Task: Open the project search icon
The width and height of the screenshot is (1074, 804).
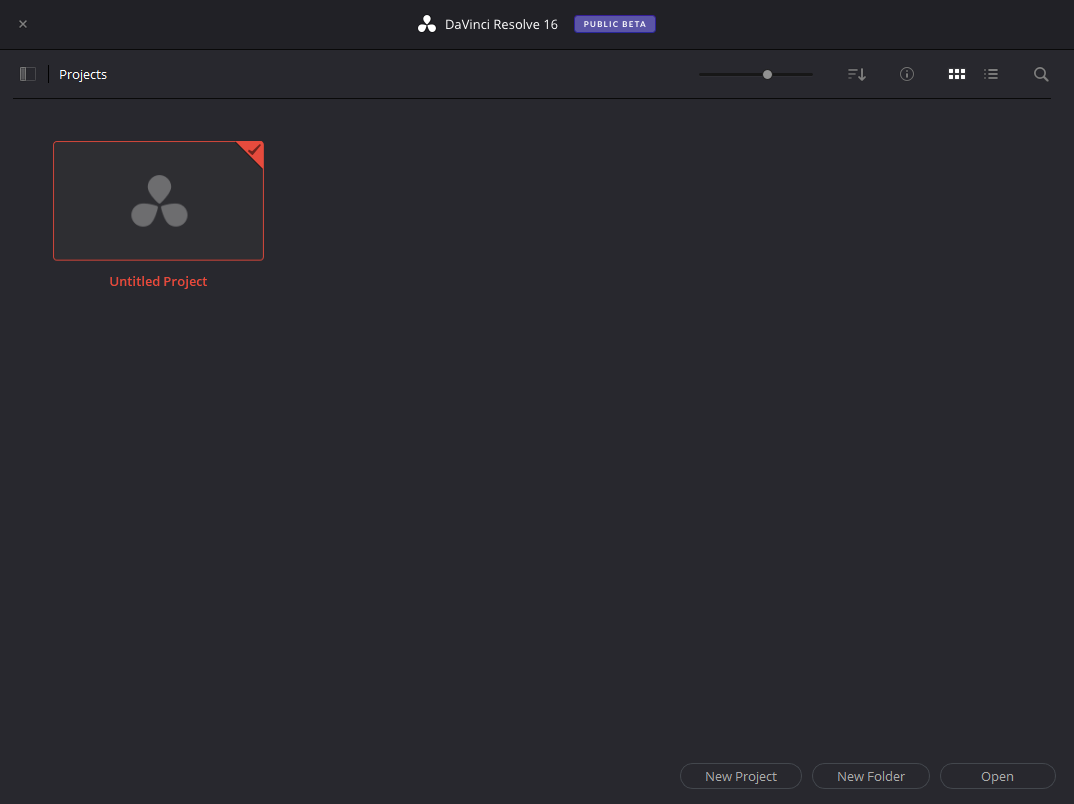Action: (1041, 74)
